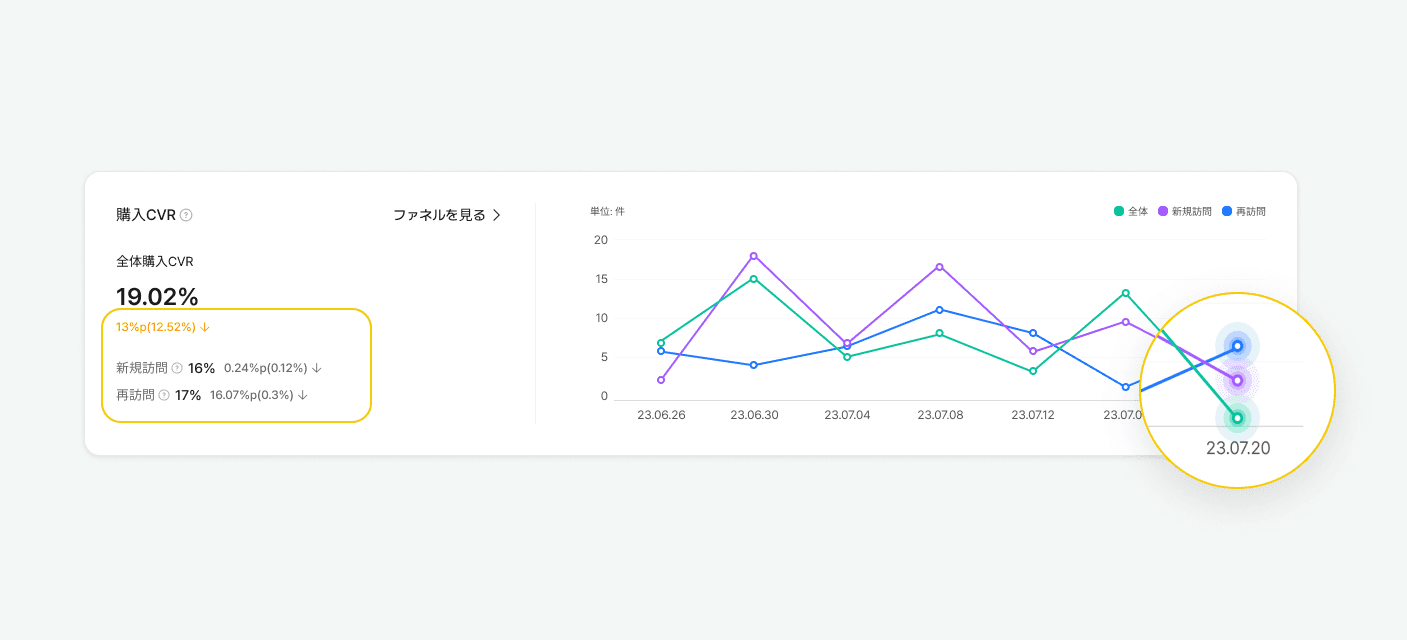Click purple 新規訪問 legend color dot
This screenshot has width=1407, height=640.
(x=1163, y=211)
